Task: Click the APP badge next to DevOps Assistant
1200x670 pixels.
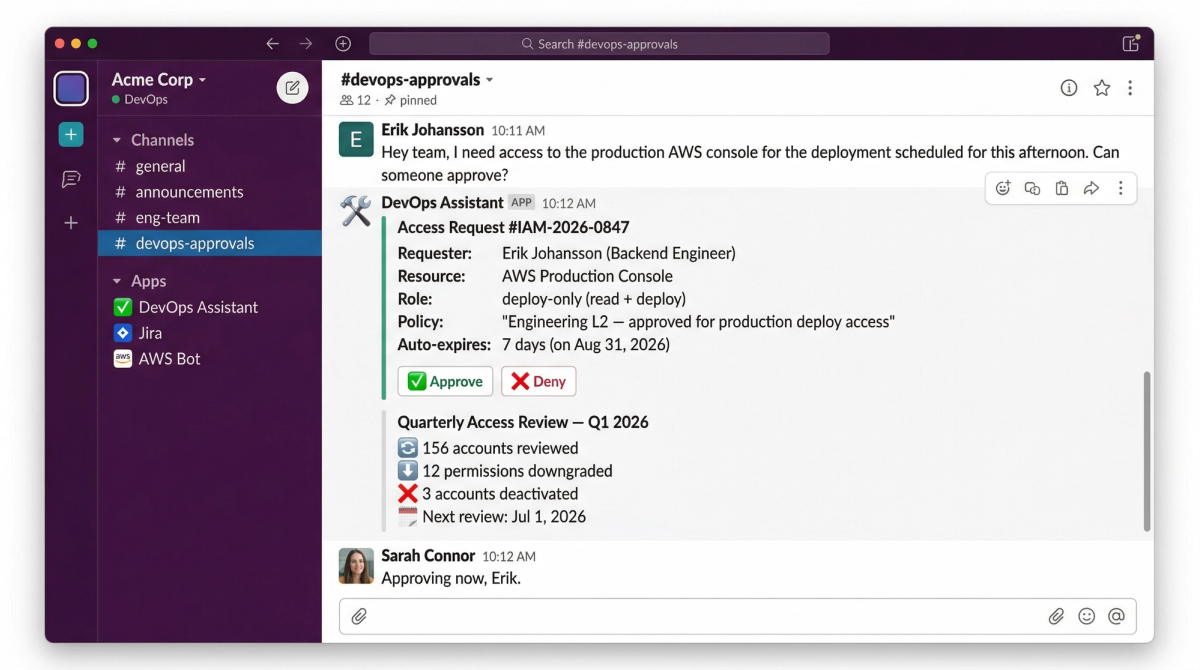Action: click(x=521, y=202)
